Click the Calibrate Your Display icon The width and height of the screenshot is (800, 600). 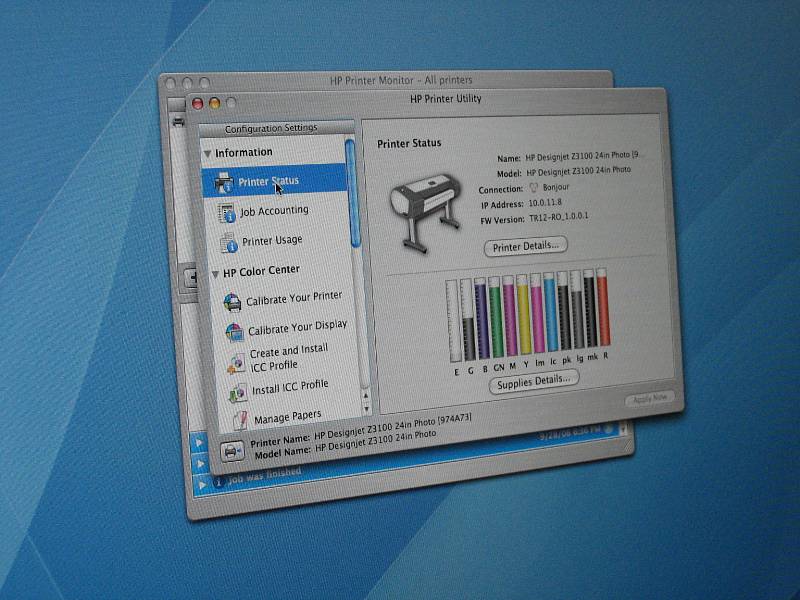[x=235, y=332]
